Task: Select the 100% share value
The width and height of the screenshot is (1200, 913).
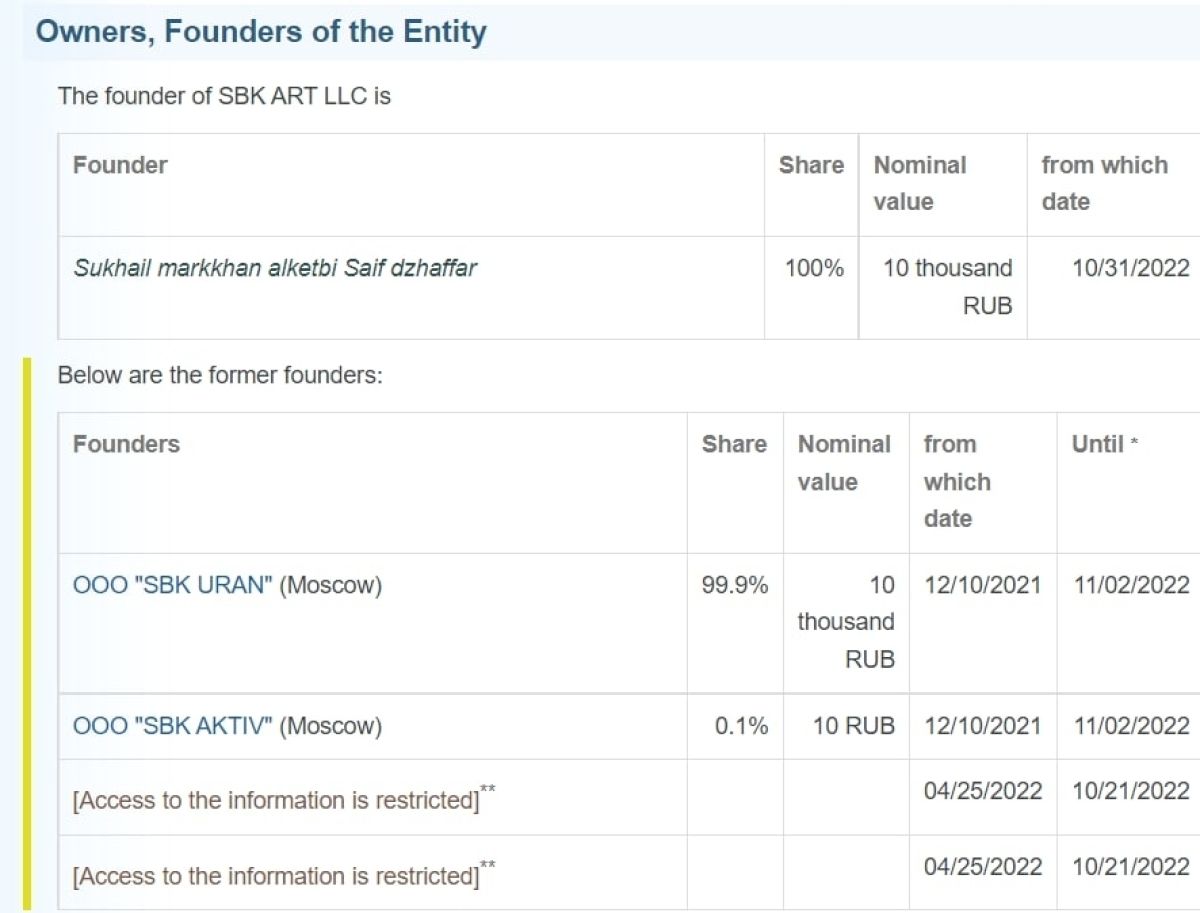Action: coord(814,268)
